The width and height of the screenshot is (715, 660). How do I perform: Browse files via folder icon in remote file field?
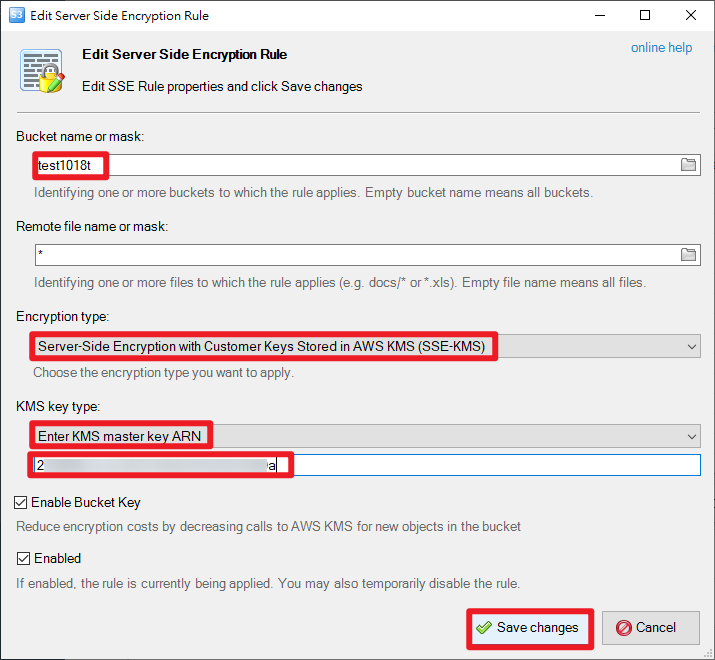click(x=688, y=255)
